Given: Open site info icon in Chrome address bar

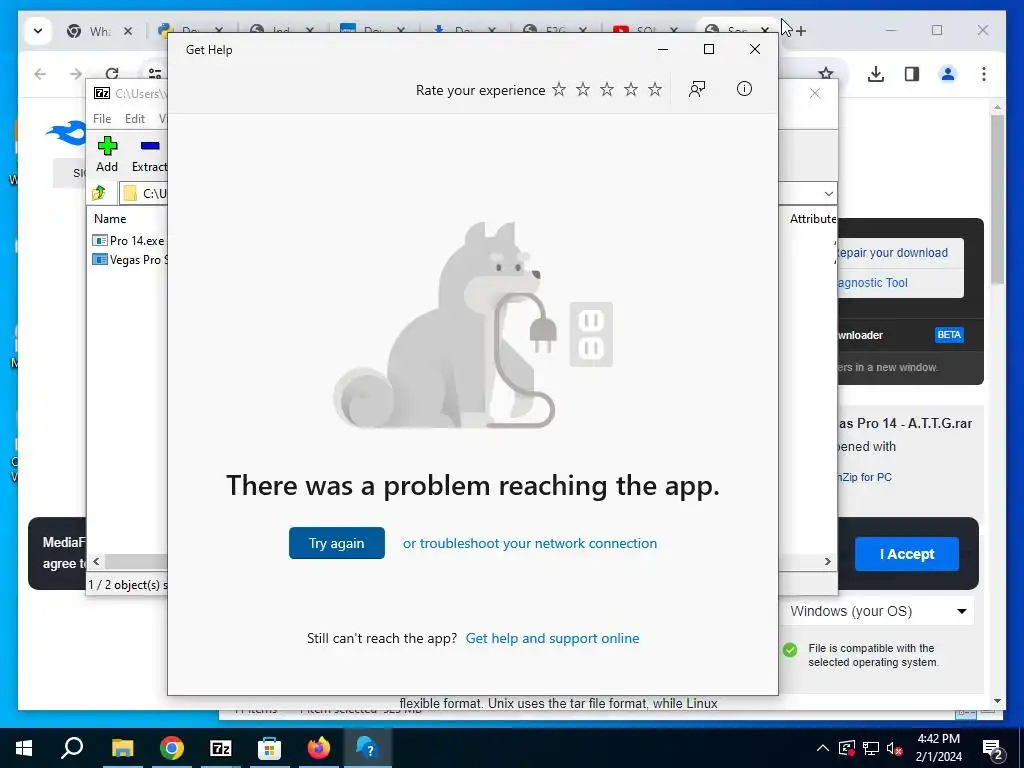Looking at the screenshot, I should click(155, 74).
